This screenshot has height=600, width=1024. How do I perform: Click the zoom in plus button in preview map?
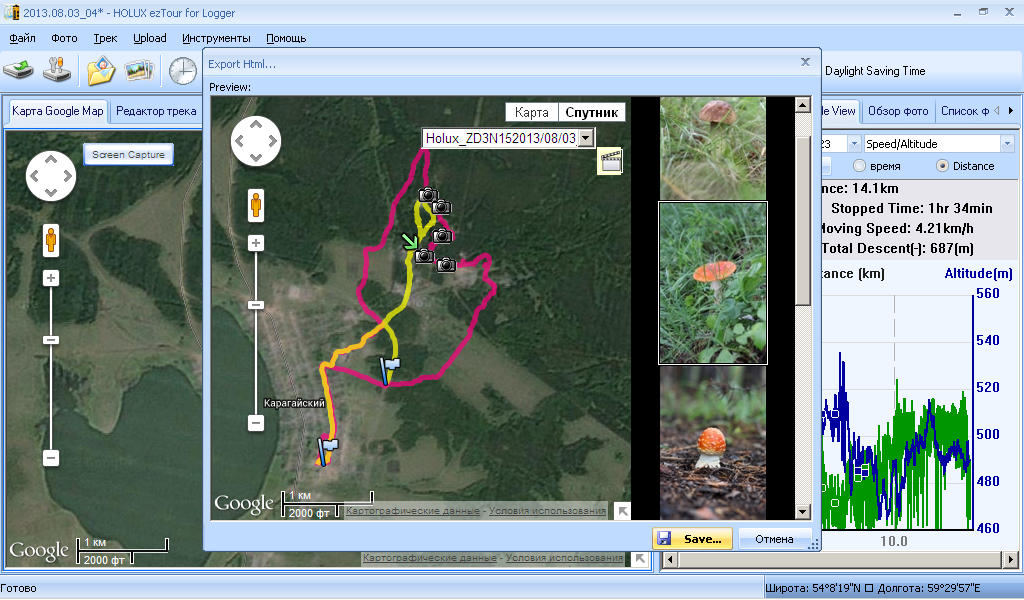256,244
